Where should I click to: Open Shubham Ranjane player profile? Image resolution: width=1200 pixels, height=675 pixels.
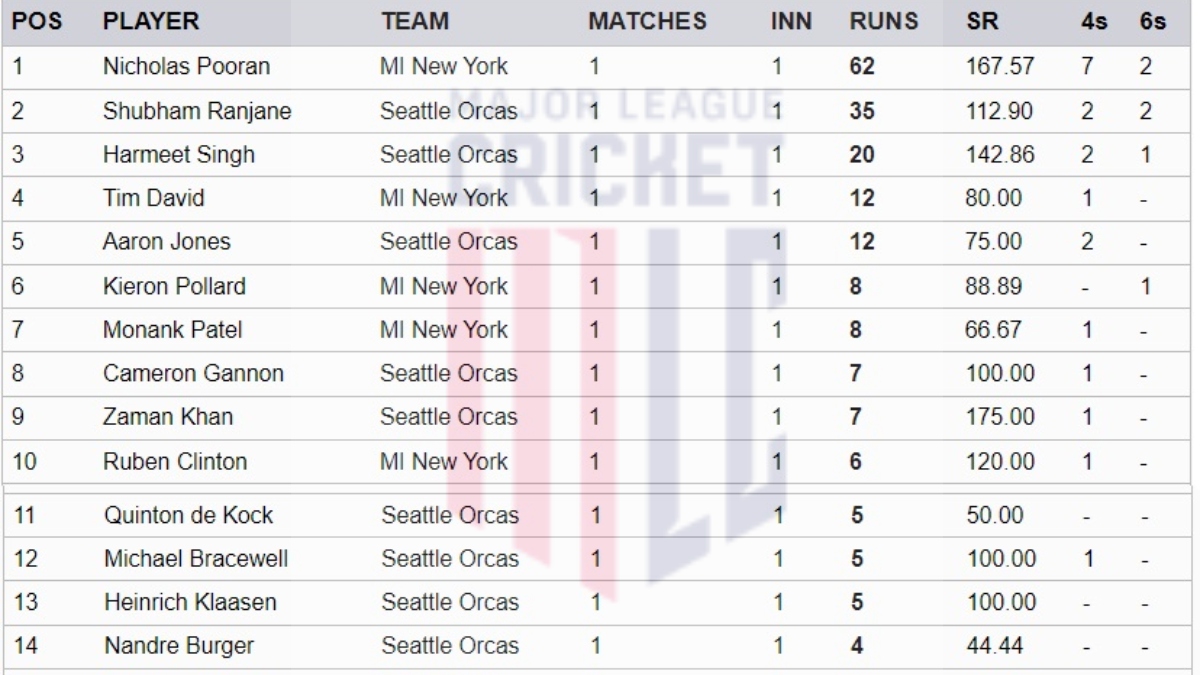(197, 111)
